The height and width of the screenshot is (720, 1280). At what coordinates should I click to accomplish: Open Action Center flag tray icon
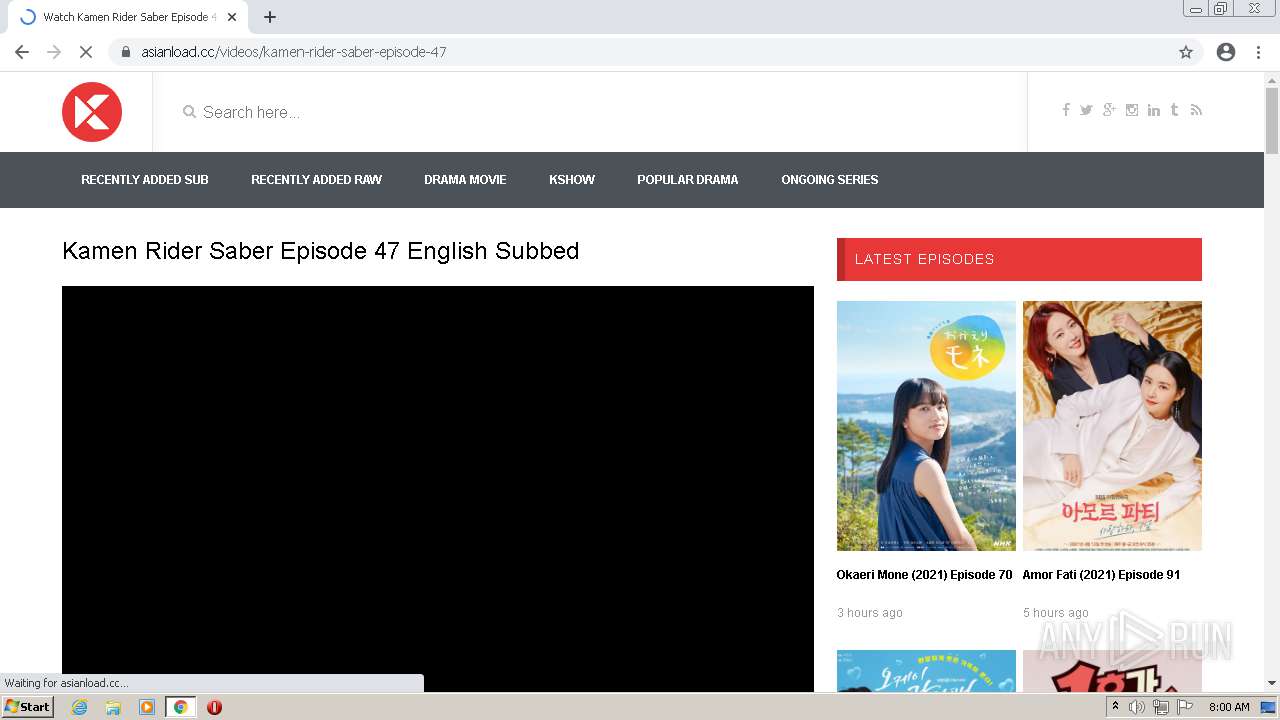pyautogui.click(x=1185, y=707)
